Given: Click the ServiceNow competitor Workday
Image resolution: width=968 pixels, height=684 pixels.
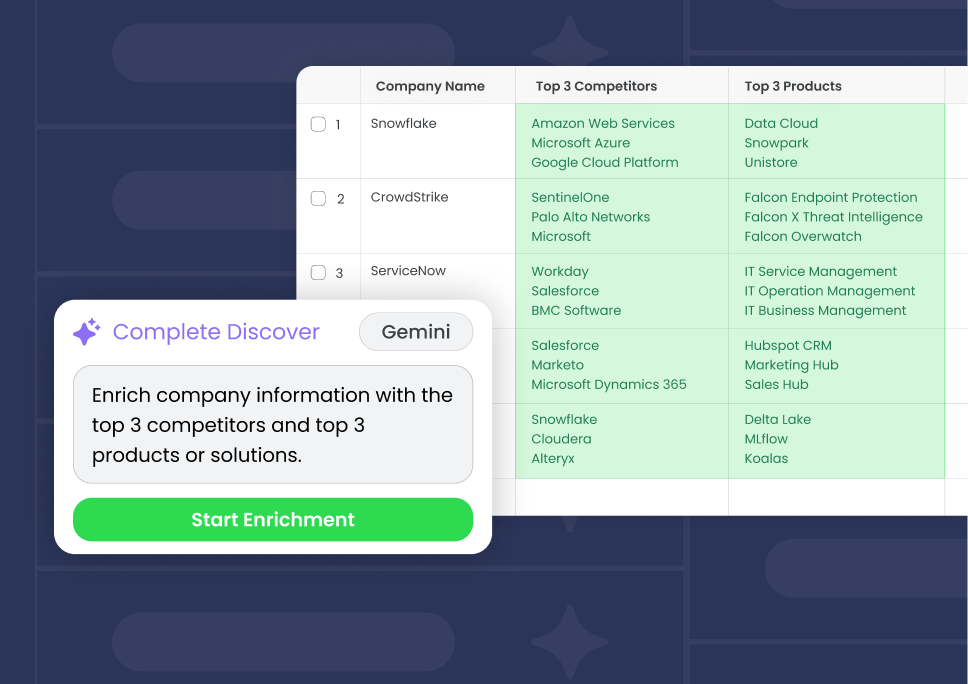Looking at the screenshot, I should pos(559,271).
